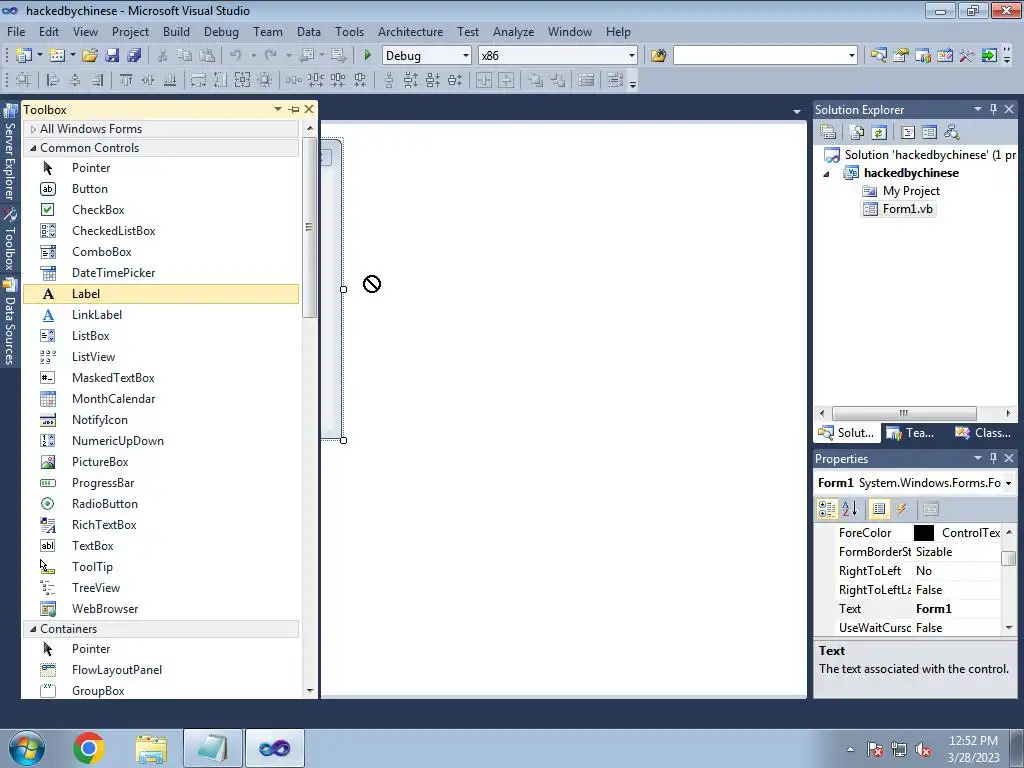Image resolution: width=1024 pixels, height=768 pixels.
Task: Save the current file with the floppy icon
Action: [112, 56]
